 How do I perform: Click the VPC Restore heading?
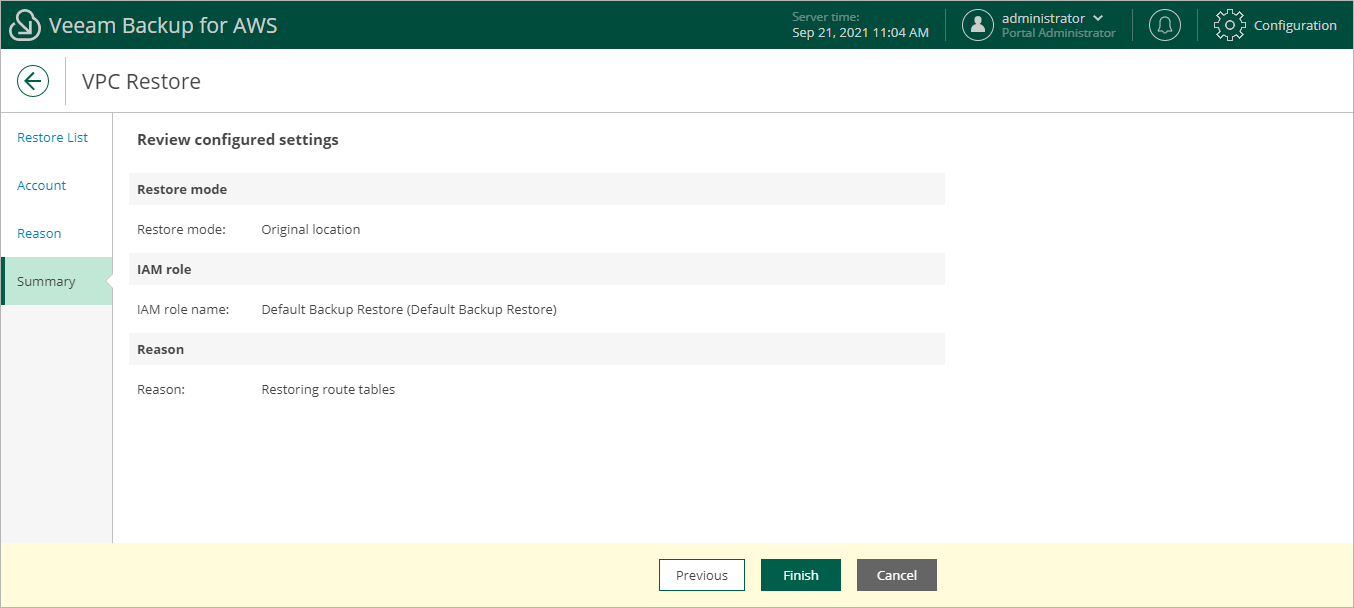[141, 82]
